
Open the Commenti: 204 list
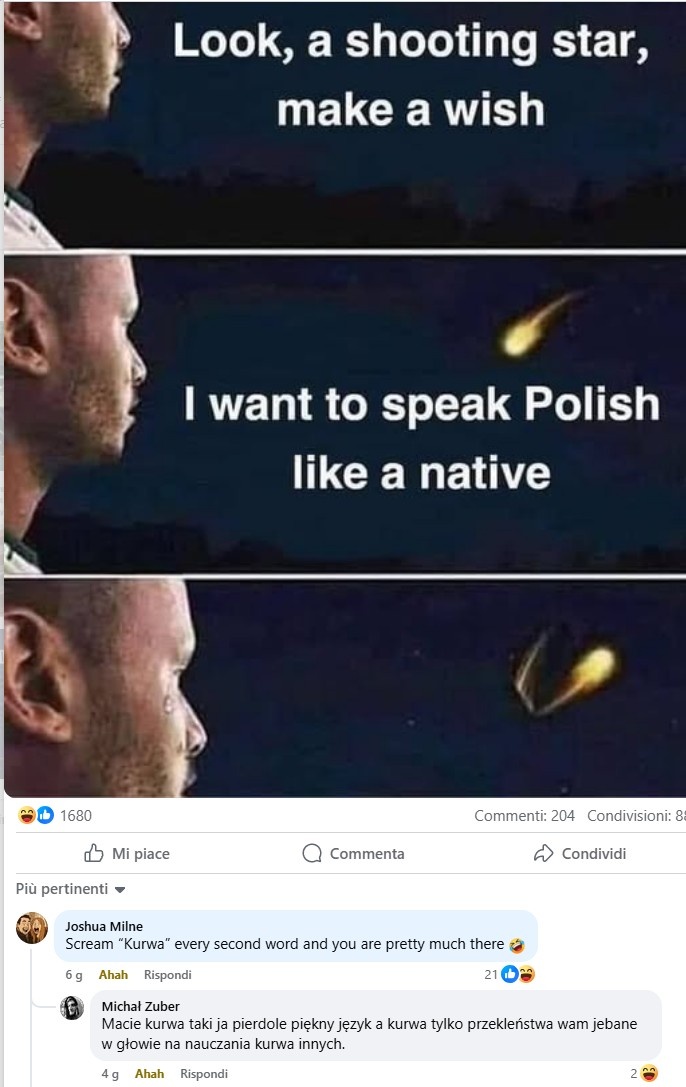(x=525, y=816)
